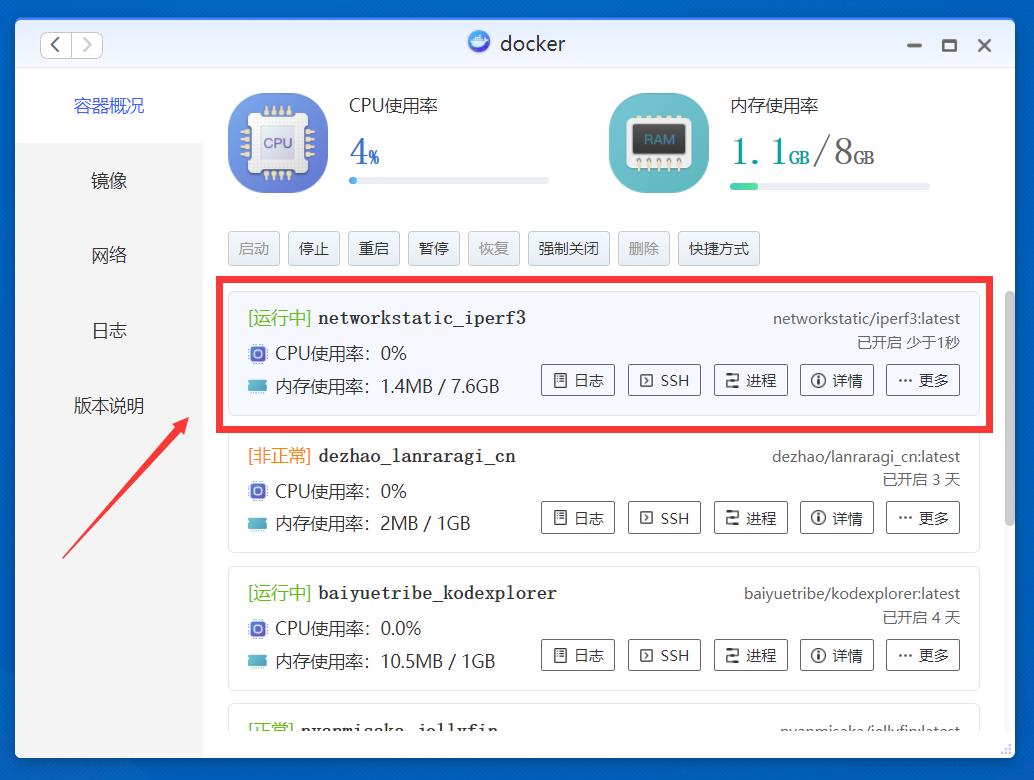Open logs for networkstatic_iperf3 container
Image resolution: width=1034 pixels, height=780 pixels.
pos(577,379)
